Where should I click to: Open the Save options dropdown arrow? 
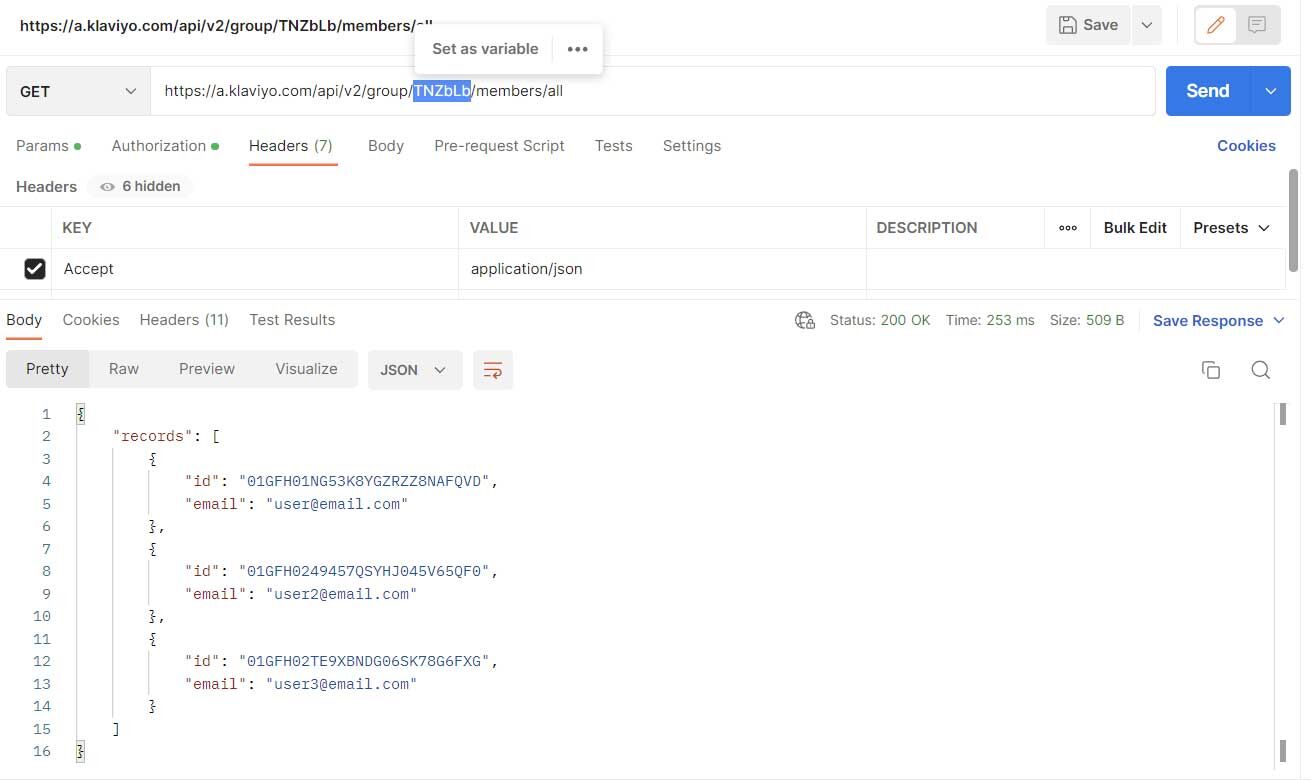point(1146,25)
